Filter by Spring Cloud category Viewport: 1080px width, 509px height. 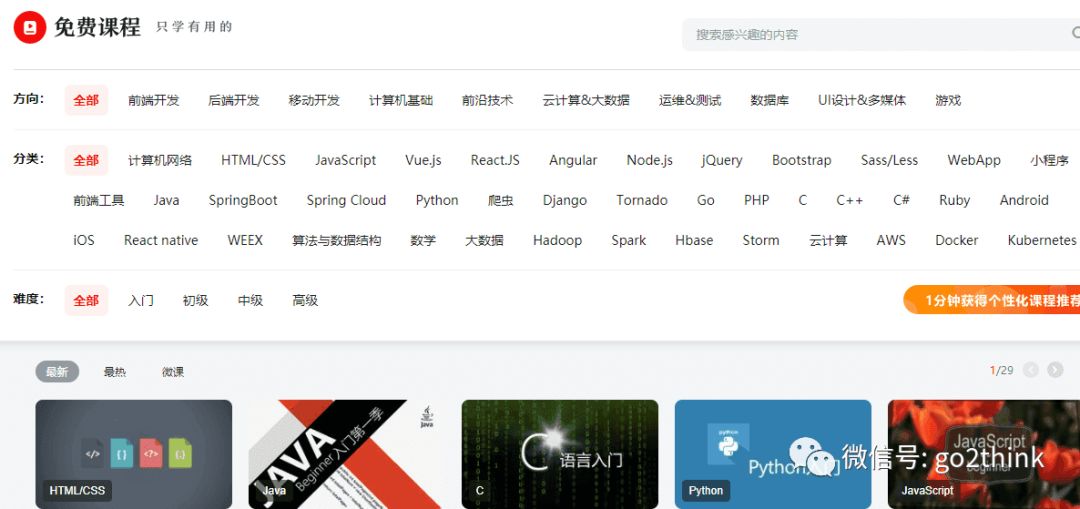pos(346,200)
